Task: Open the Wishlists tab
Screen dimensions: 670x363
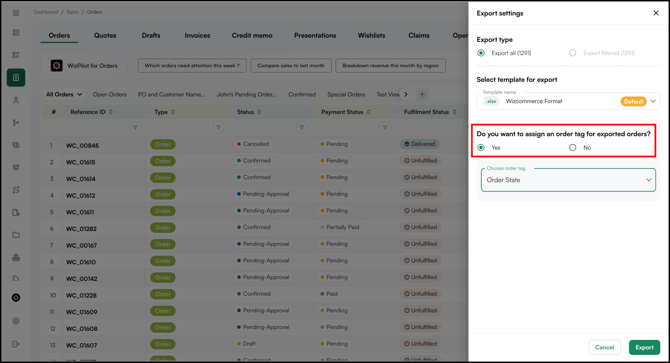Action: [371, 35]
